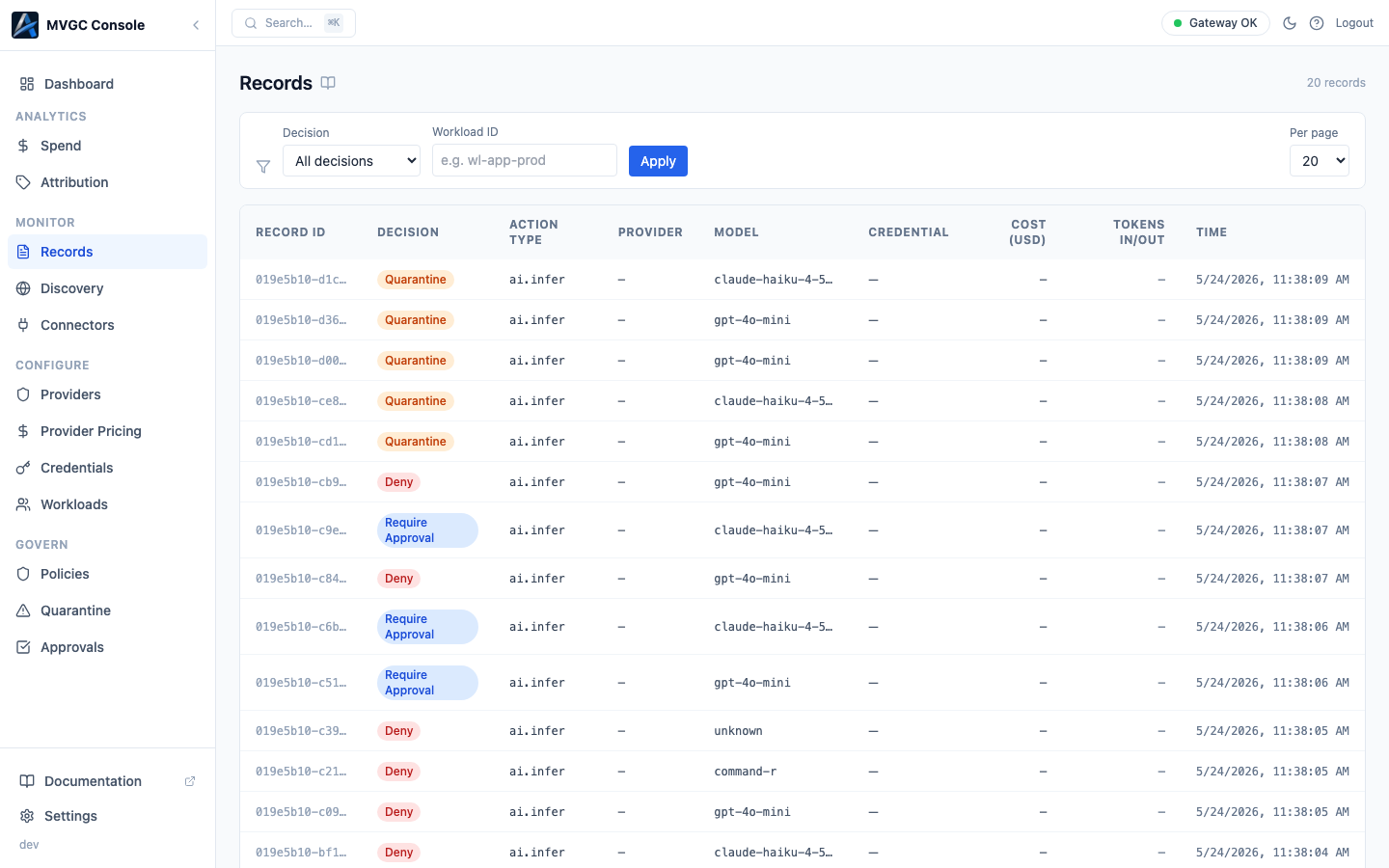
Task: Click the Provider Pricing dollar icon
Action: (x=23, y=431)
